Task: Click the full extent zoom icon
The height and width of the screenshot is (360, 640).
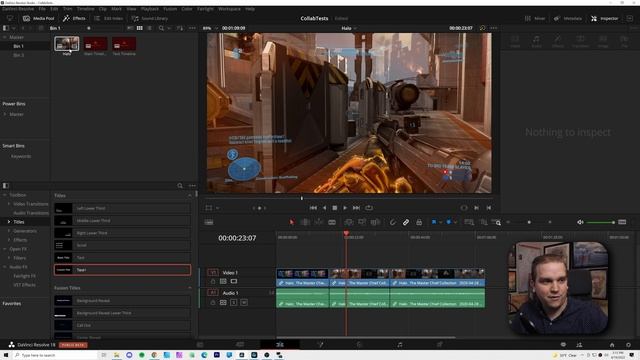Action: 469,222
